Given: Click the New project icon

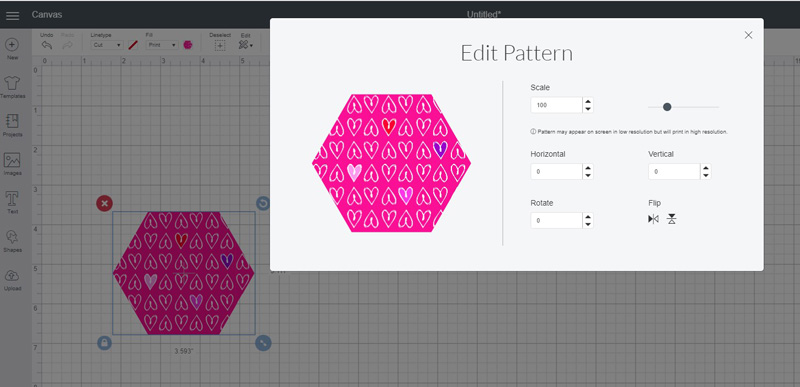Looking at the screenshot, I should pos(12,45).
